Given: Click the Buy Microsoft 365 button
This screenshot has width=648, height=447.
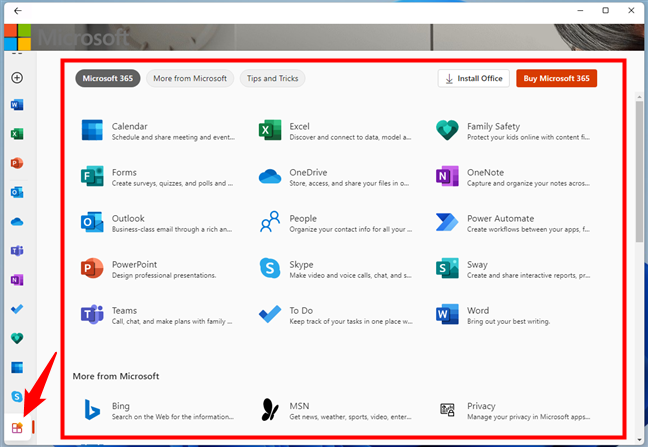Looking at the screenshot, I should [557, 78].
